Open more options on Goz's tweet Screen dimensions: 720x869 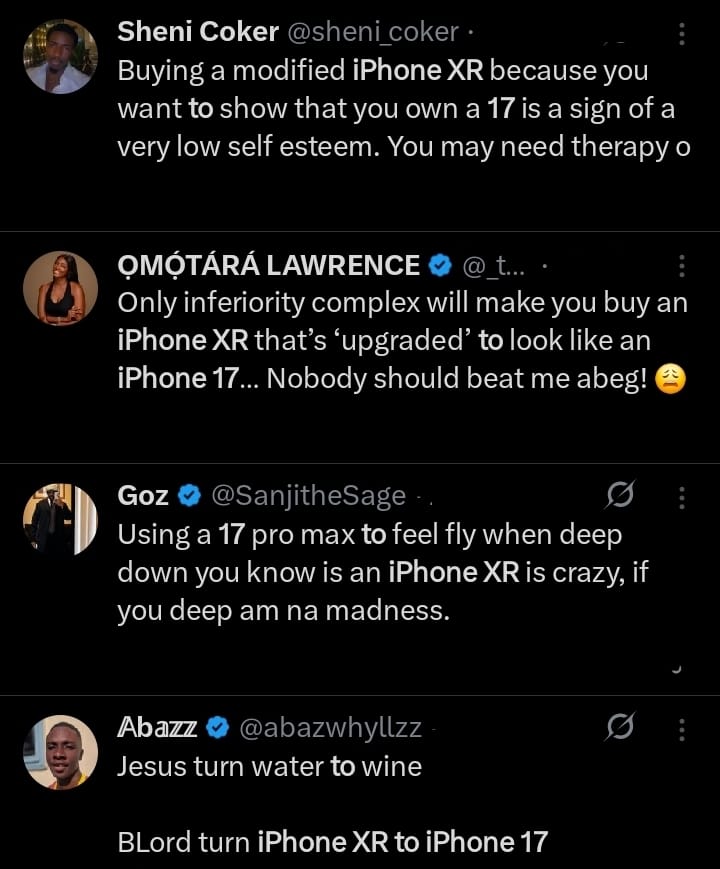(x=682, y=497)
